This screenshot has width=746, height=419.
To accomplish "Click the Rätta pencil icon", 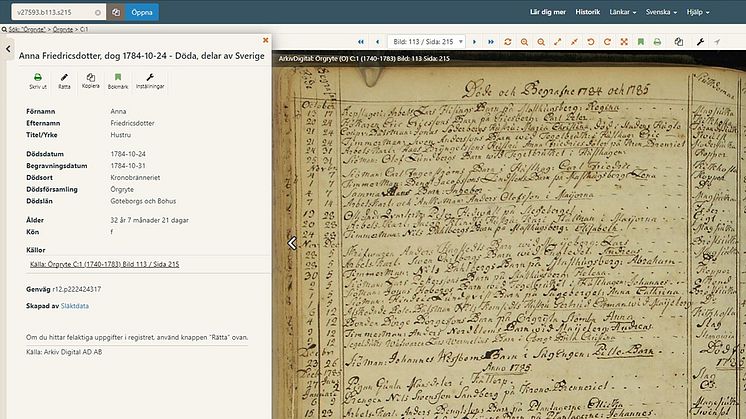I will point(64,81).
